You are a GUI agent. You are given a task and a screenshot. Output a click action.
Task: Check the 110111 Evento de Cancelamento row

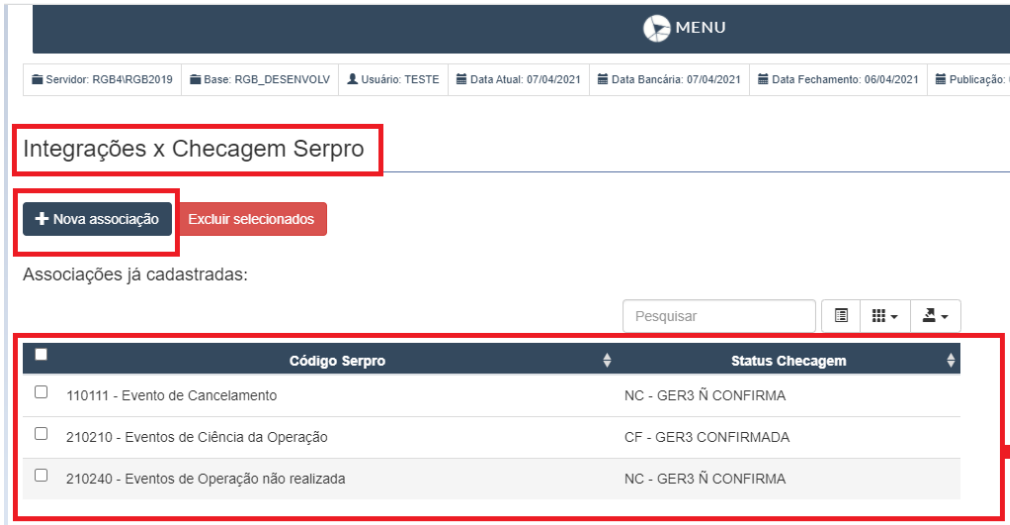pyautogui.click(x=41, y=394)
